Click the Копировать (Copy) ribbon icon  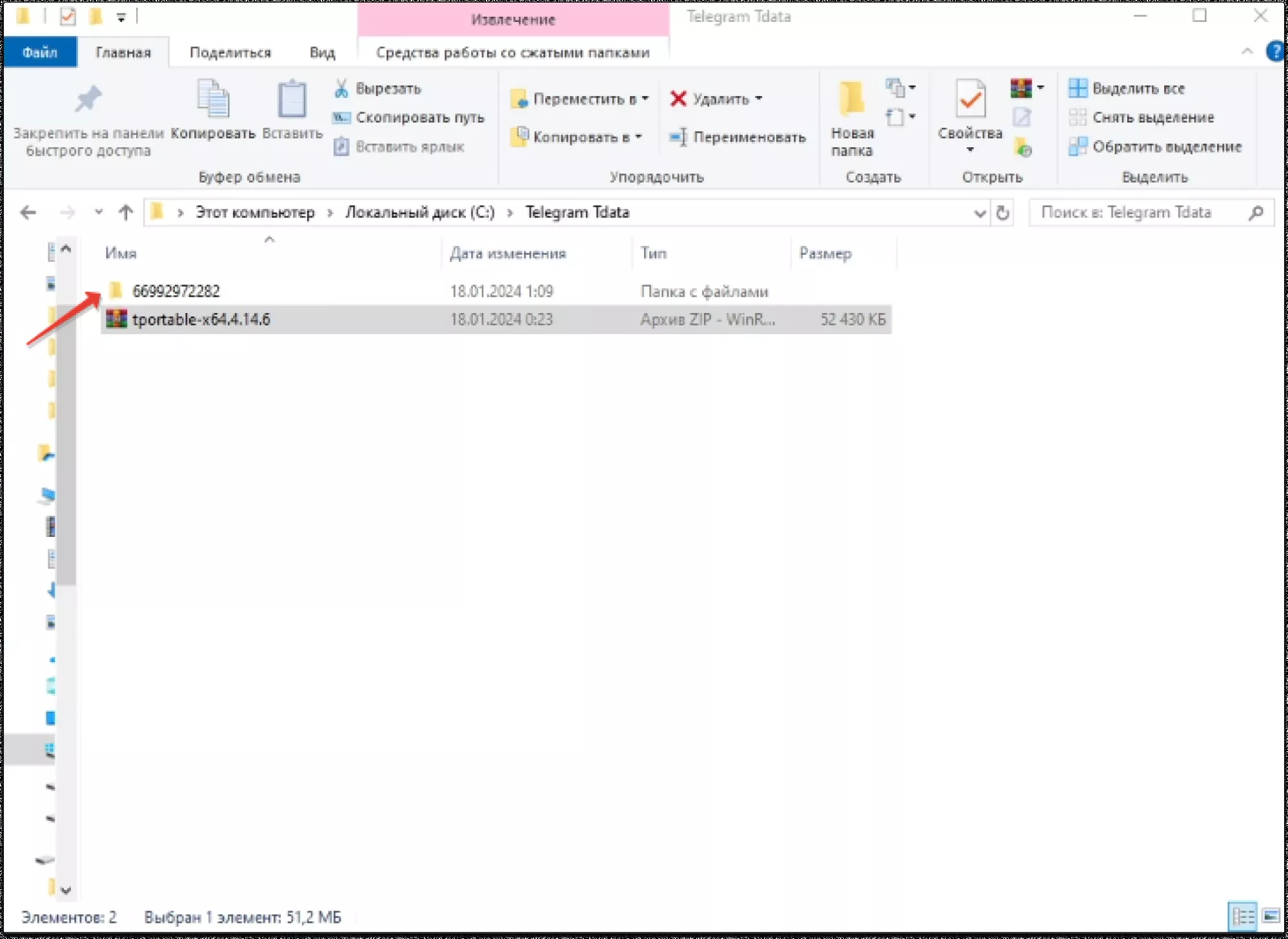(x=213, y=99)
